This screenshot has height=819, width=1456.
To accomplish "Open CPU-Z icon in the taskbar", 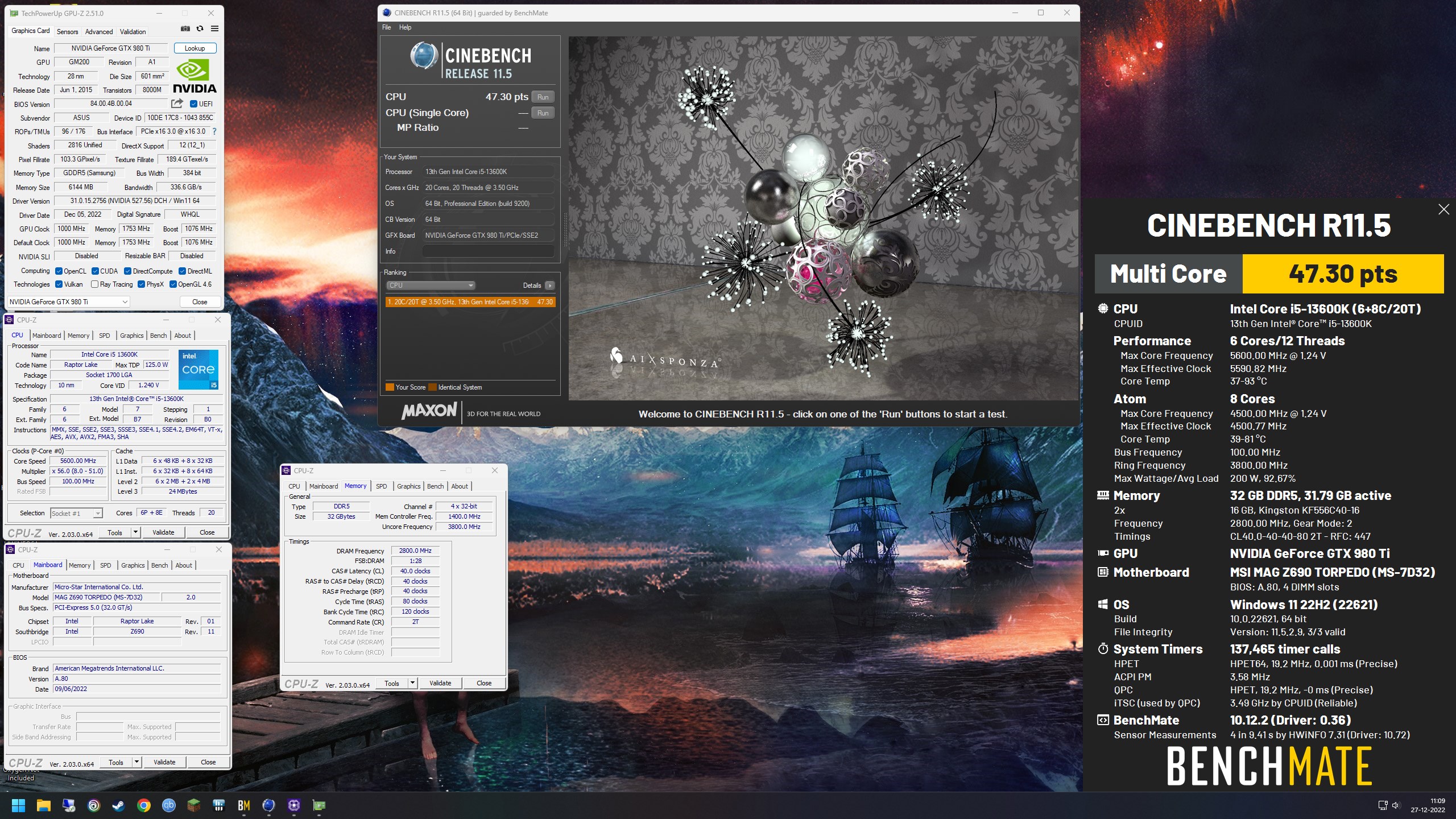I will tap(294, 805).
